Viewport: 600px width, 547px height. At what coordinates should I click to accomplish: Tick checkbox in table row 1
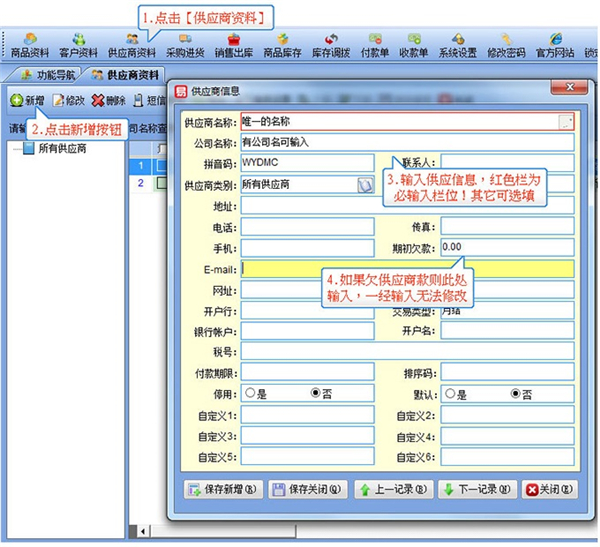161,165
